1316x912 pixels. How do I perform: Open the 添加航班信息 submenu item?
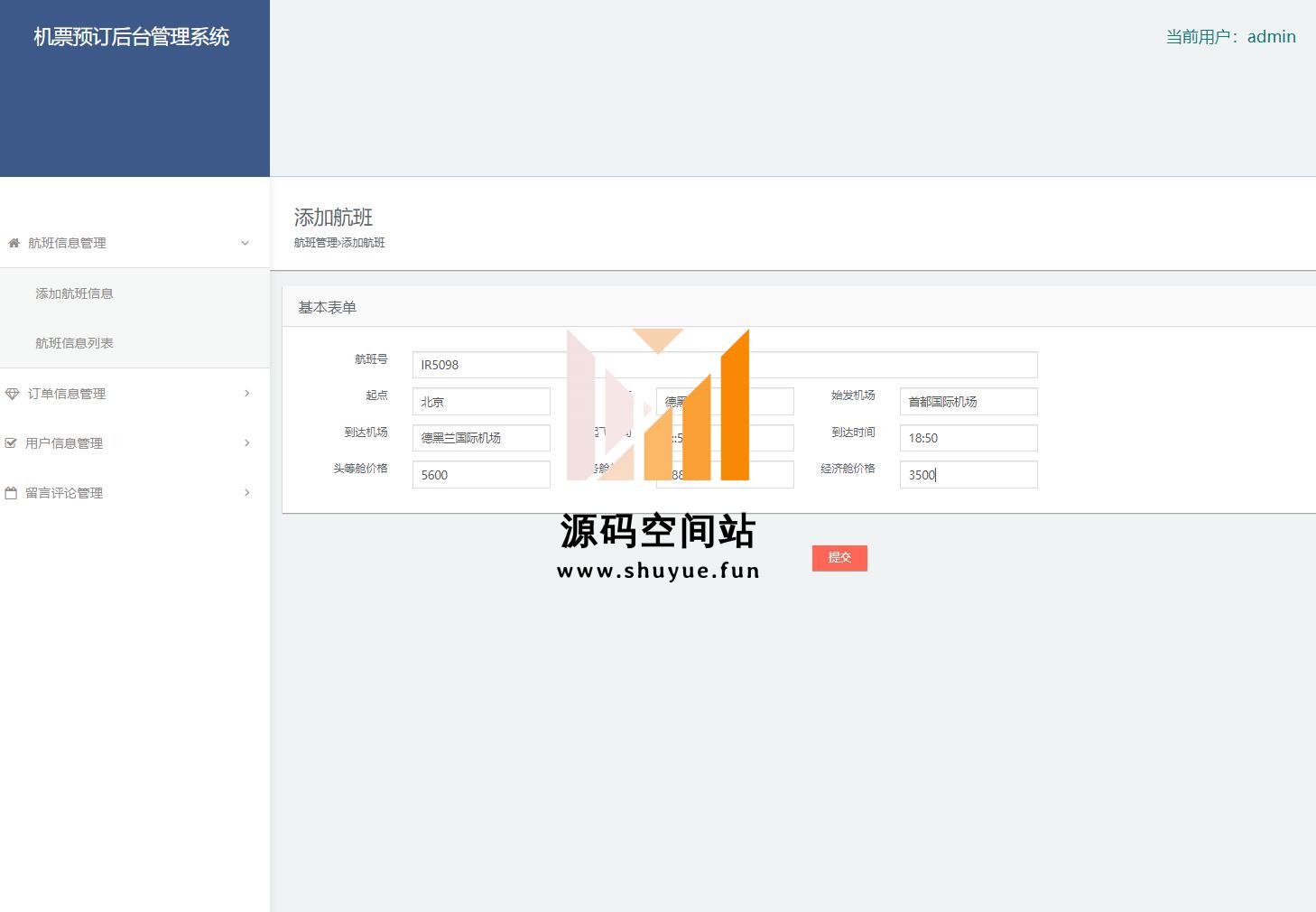[x=74, y=293]
